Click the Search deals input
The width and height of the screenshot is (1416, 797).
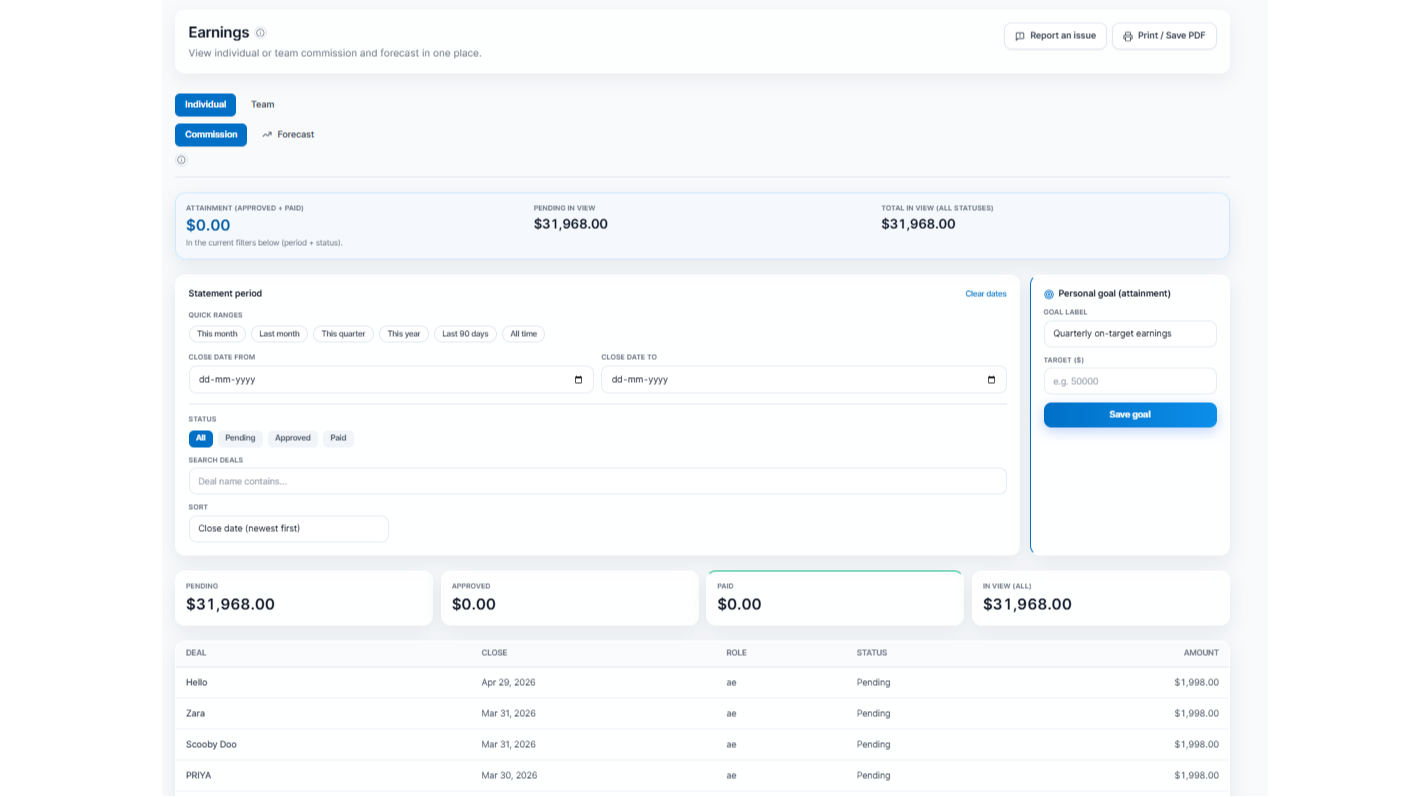(597, 481)
